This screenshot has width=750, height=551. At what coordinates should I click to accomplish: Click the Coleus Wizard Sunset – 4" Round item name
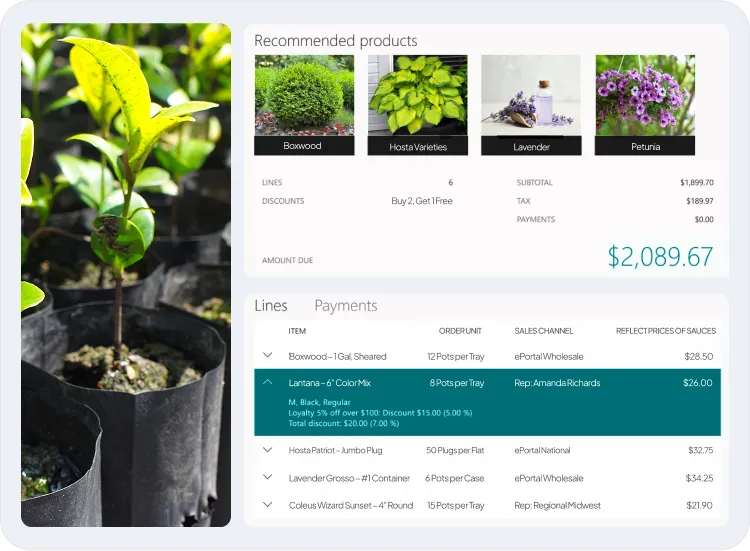coord(351,505)
